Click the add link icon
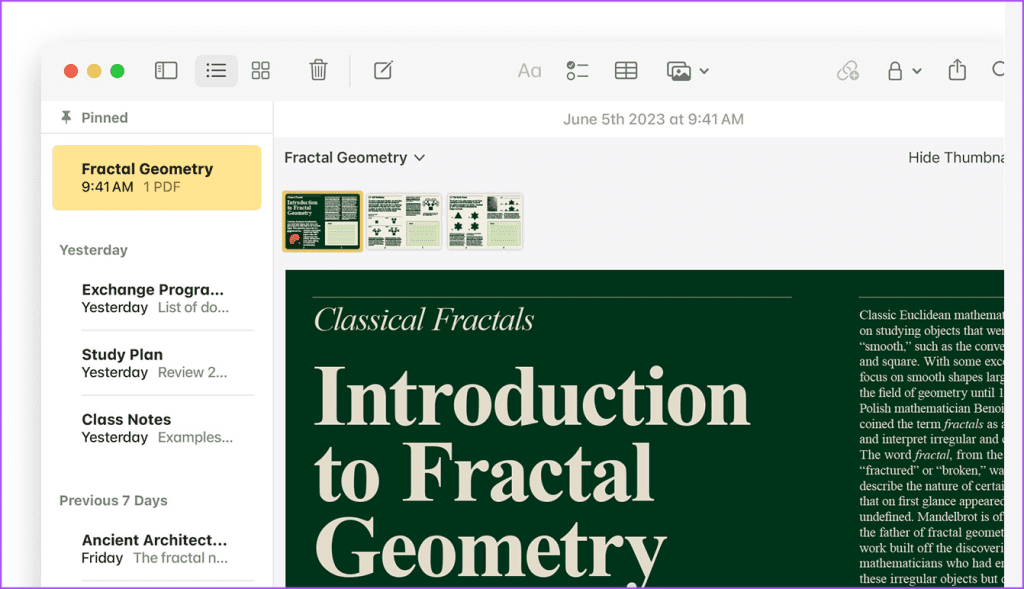This screenshot has width=1024, height=589. point(848,71)
